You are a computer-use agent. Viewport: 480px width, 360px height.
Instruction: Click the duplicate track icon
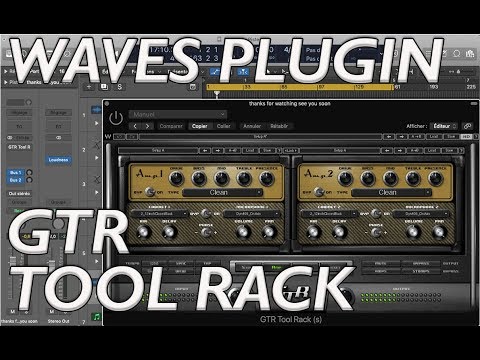[x=104, y=87]
